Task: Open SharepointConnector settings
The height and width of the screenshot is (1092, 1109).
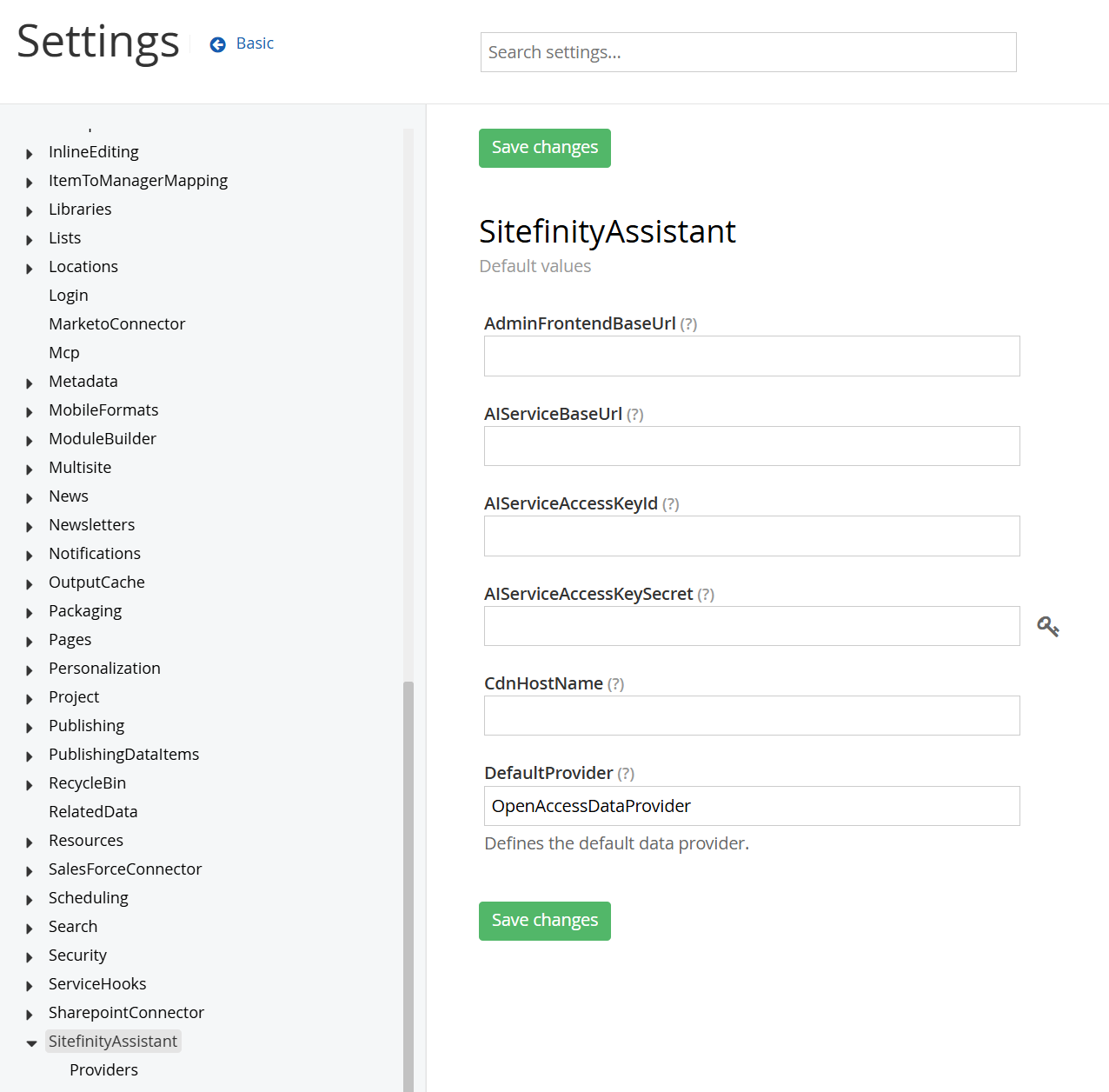Action: tap(126, 1013)
